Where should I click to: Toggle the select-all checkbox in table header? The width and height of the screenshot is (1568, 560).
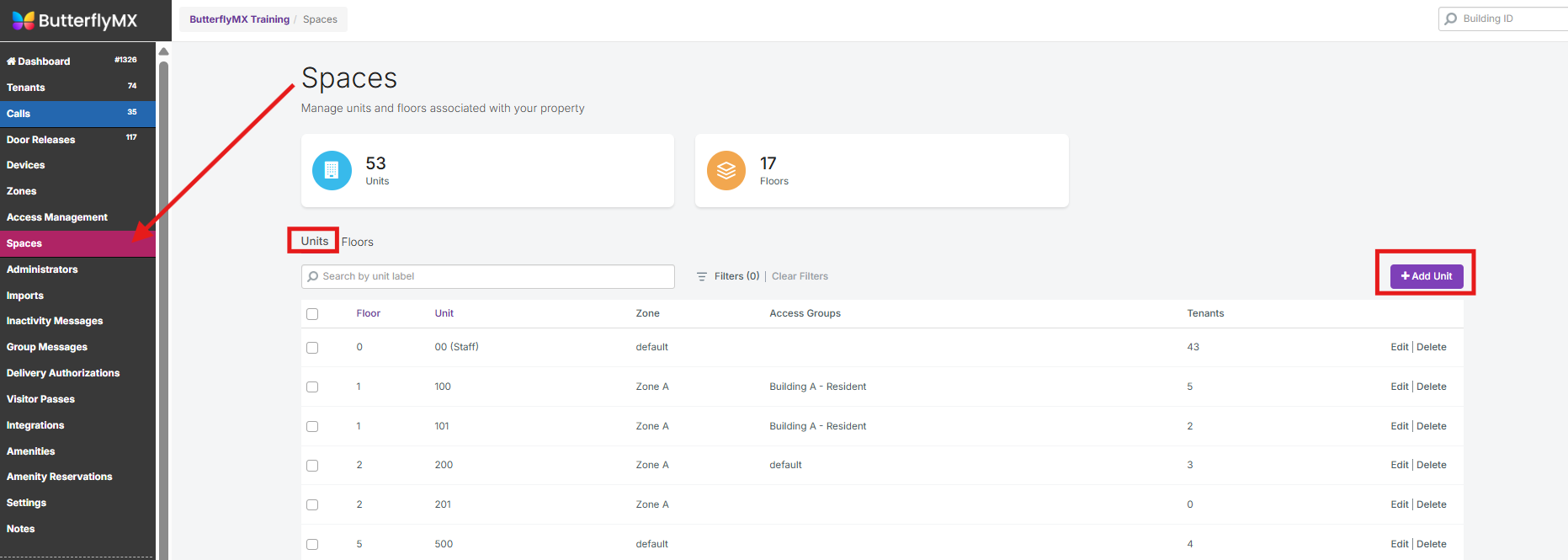tap(312, 314)
